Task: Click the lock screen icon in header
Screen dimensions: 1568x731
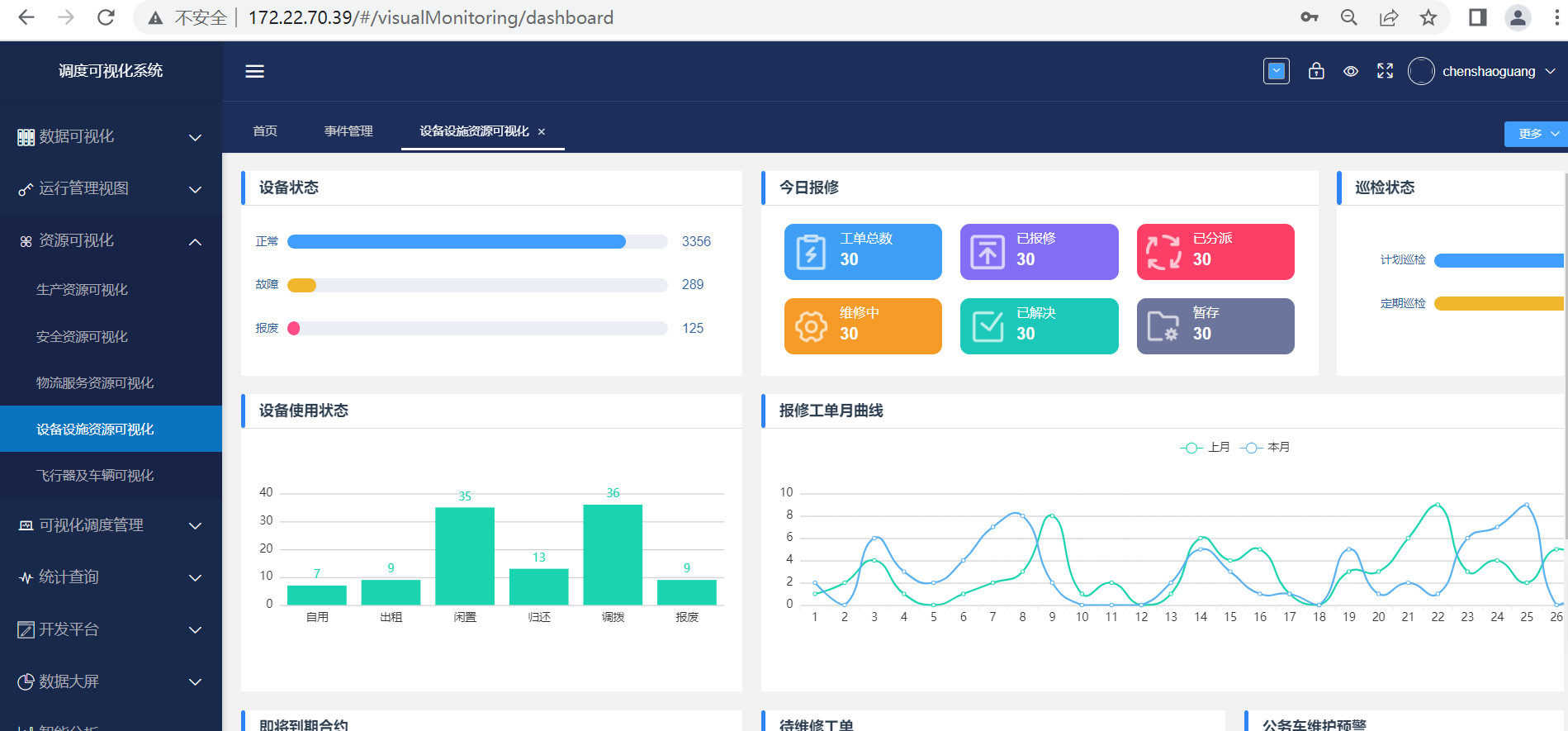Action: coord(1316,71)
